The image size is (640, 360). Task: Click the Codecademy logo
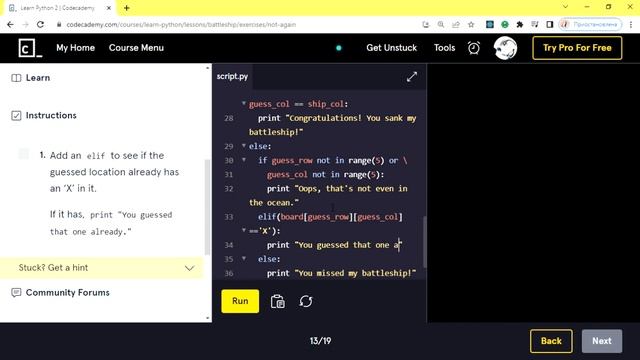coord(30,48)
